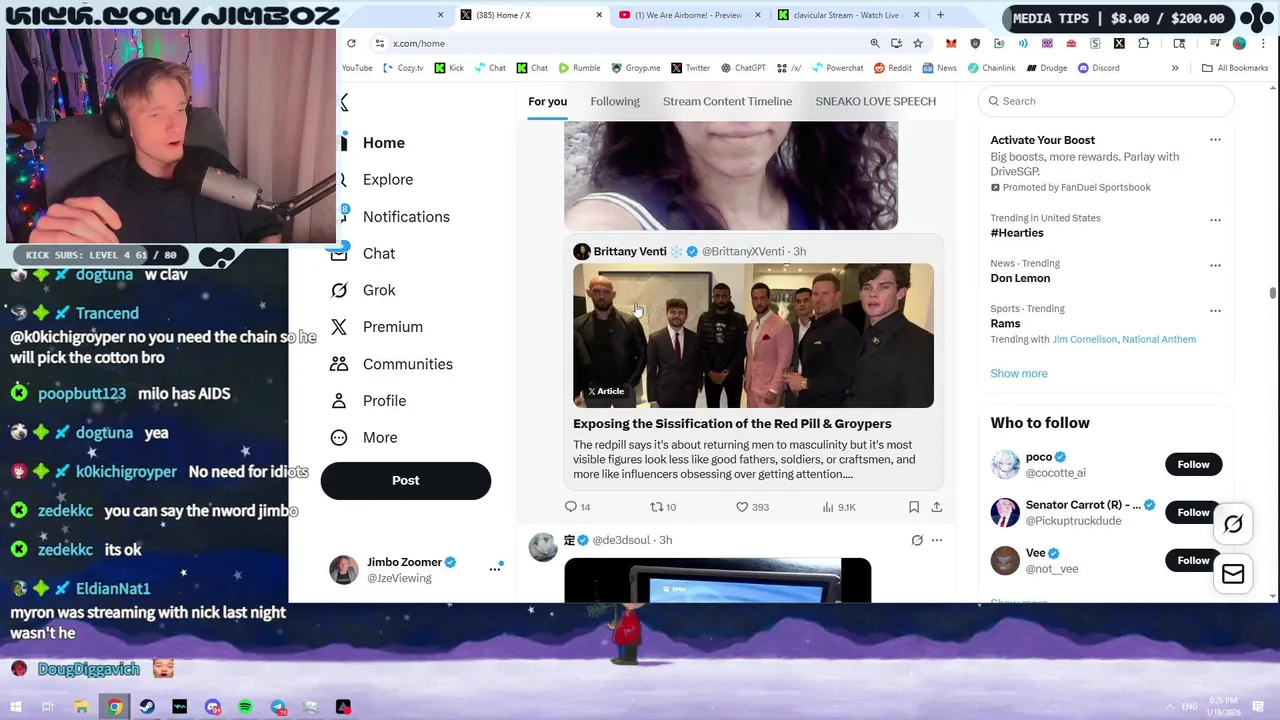Open the Rumble bookmark
The image size is (1280, 720).
pyautogui.click(x=579, y=68)
